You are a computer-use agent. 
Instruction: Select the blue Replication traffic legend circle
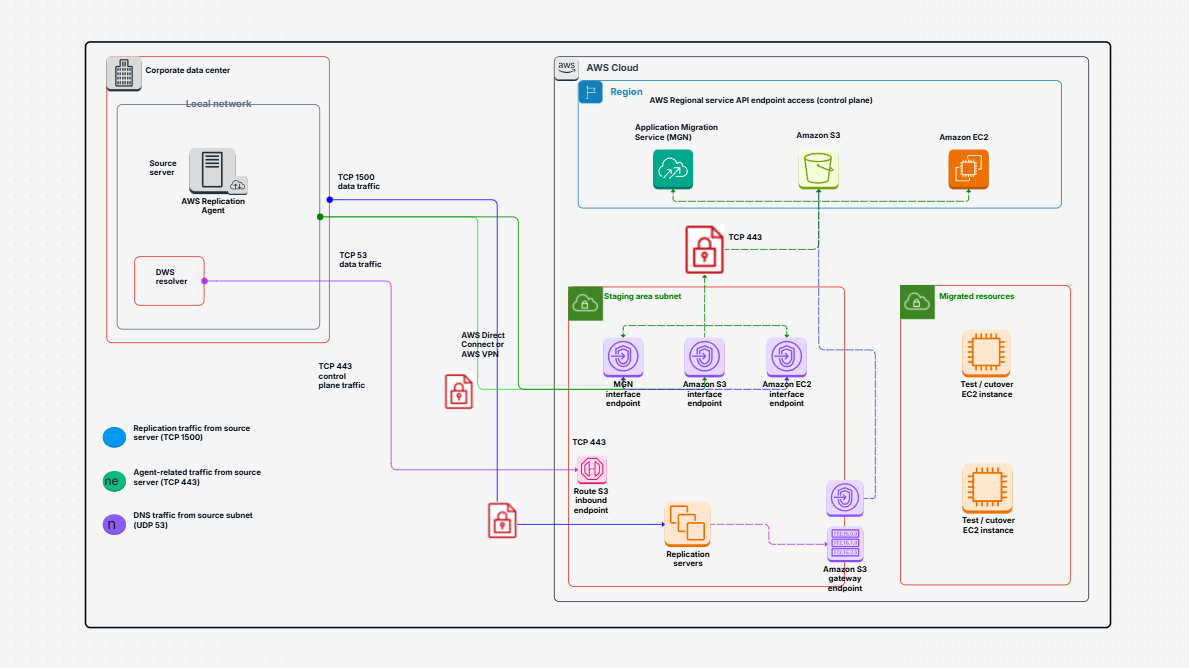(115, 437)
